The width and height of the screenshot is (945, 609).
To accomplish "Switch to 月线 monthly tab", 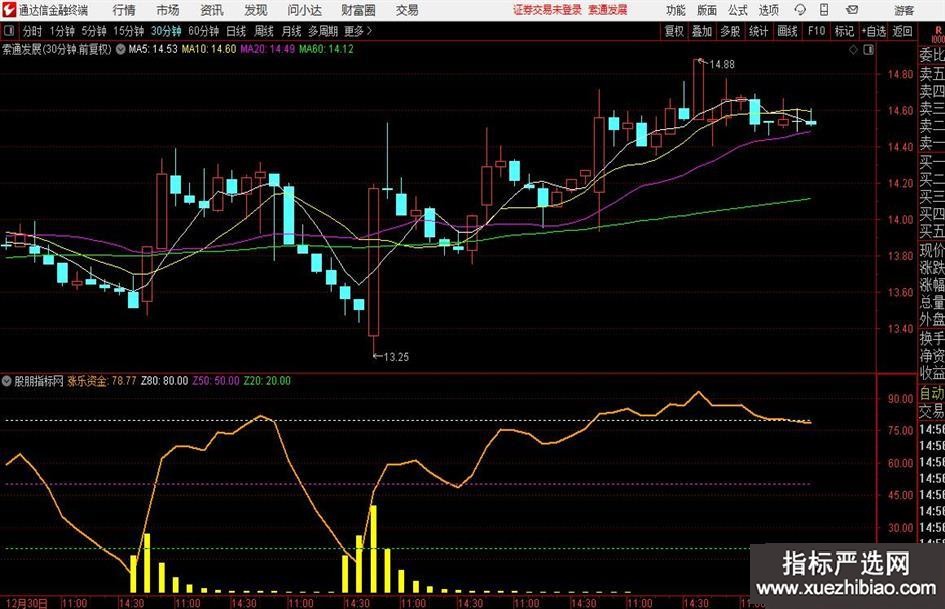I will (x=291, y=31).
